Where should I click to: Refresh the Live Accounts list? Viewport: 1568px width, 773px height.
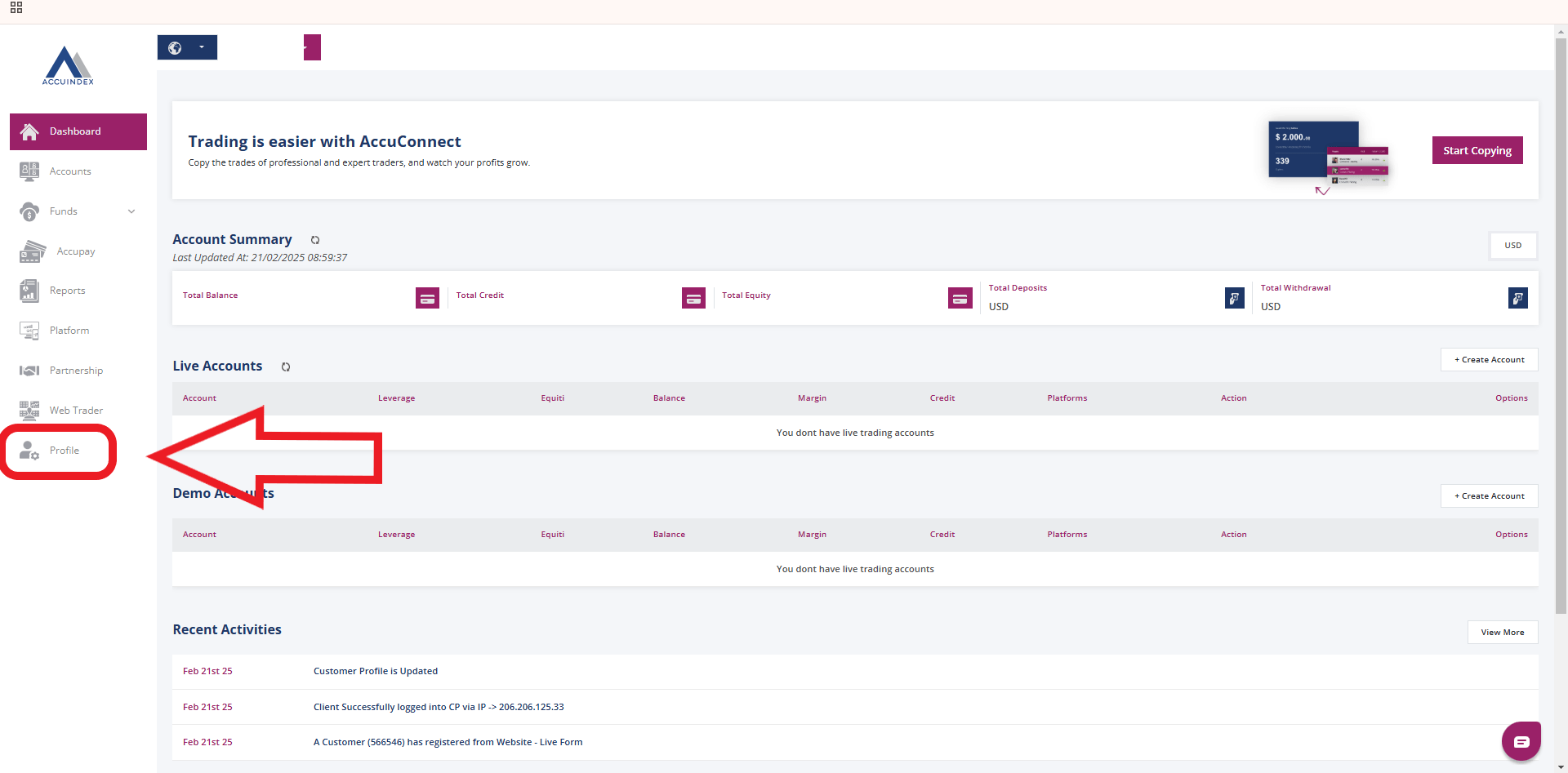(286, 367)
